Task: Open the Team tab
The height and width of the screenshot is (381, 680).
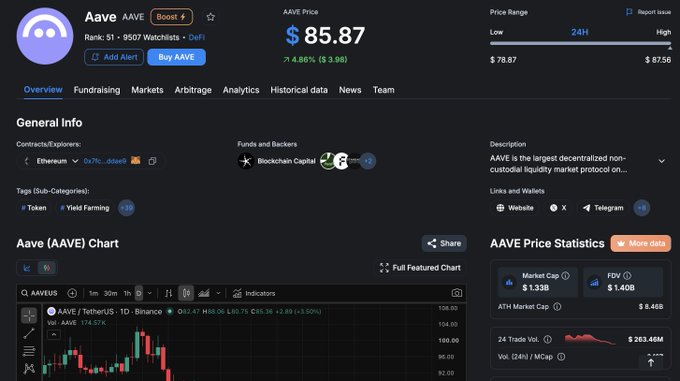Action: click(384, 90)
